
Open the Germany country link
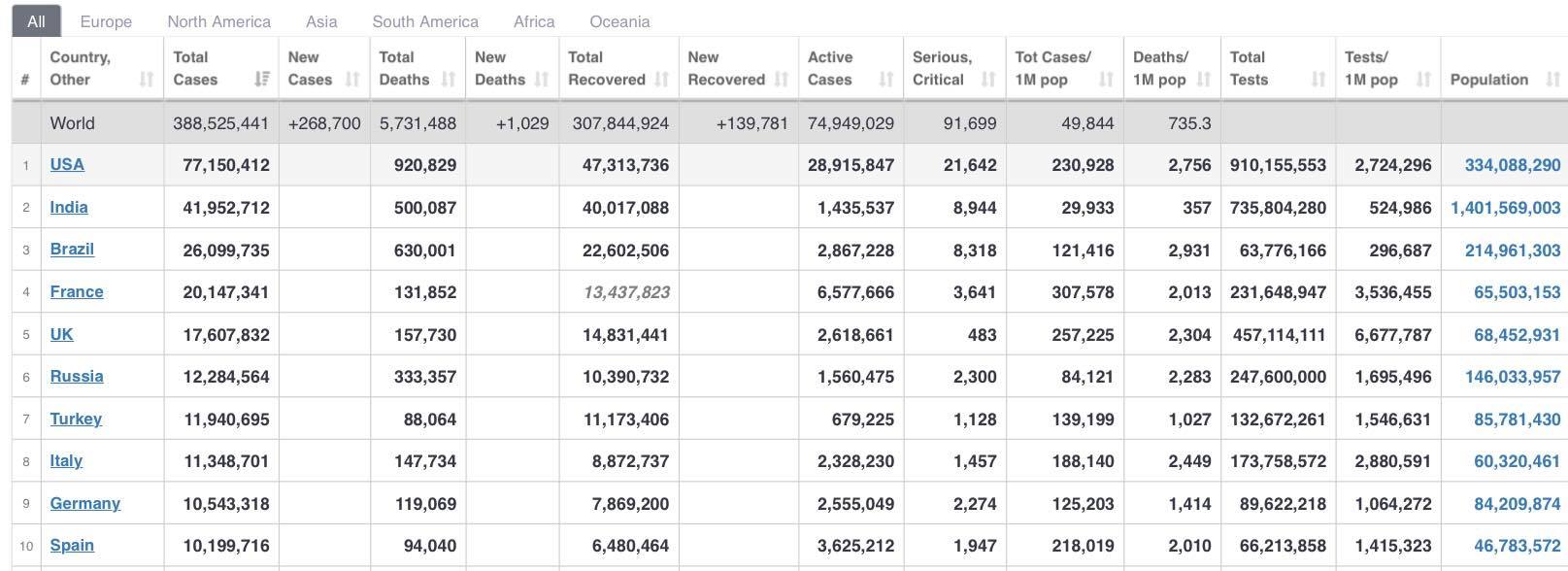(x=85, y=503)
